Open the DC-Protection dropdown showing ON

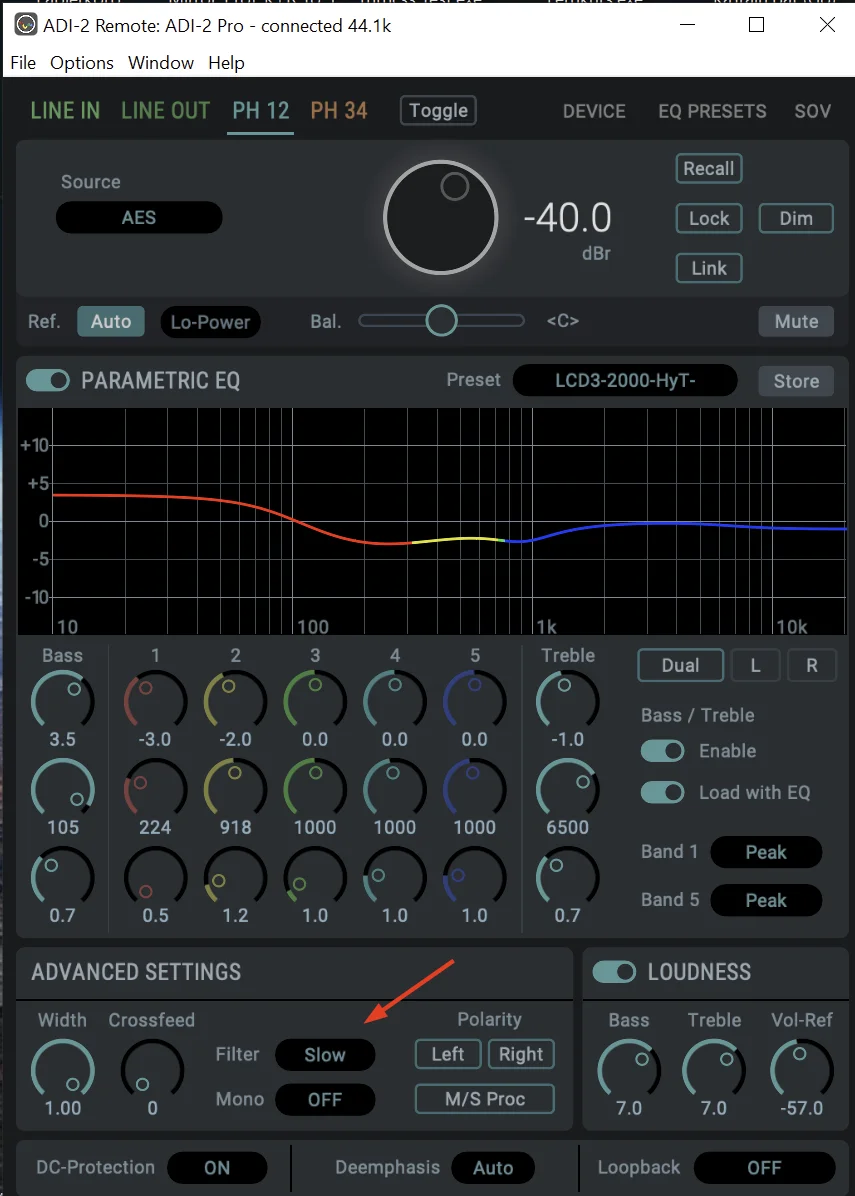click(217, 1168)
